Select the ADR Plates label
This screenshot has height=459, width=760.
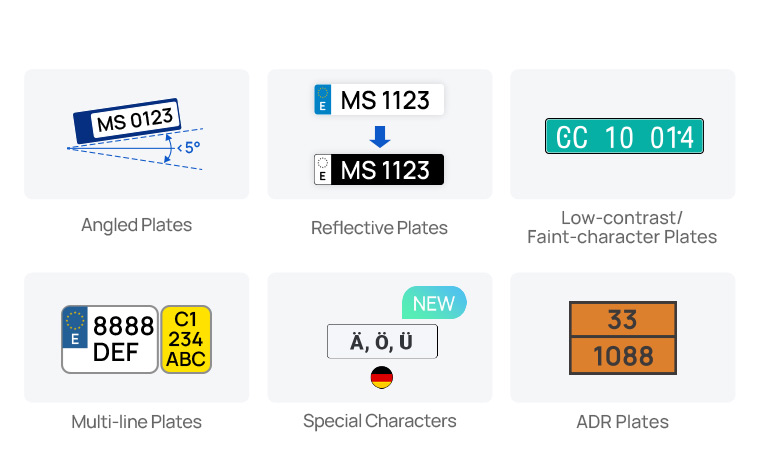click(x=622, y=422)
